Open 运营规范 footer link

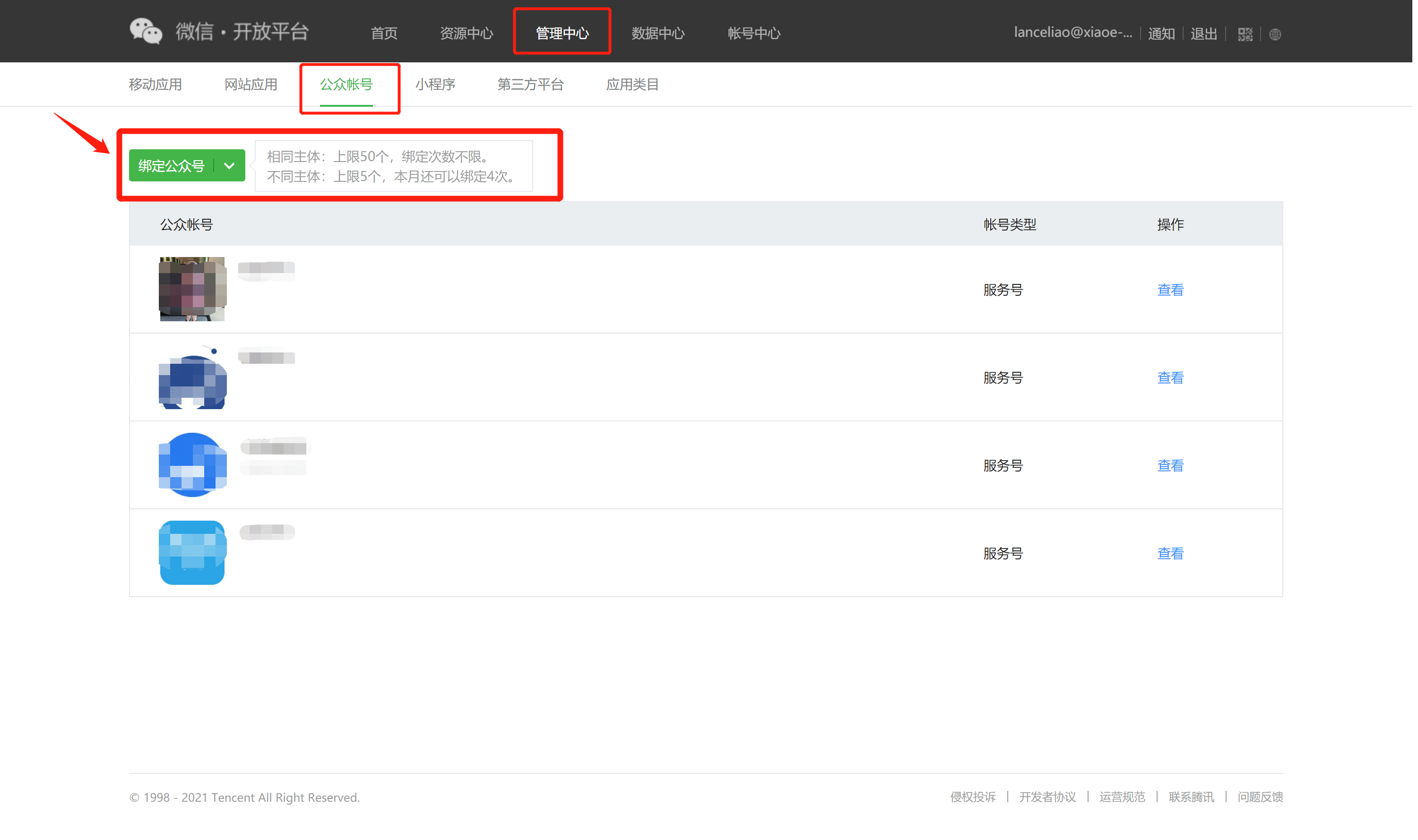click(x=1127, y=800)
